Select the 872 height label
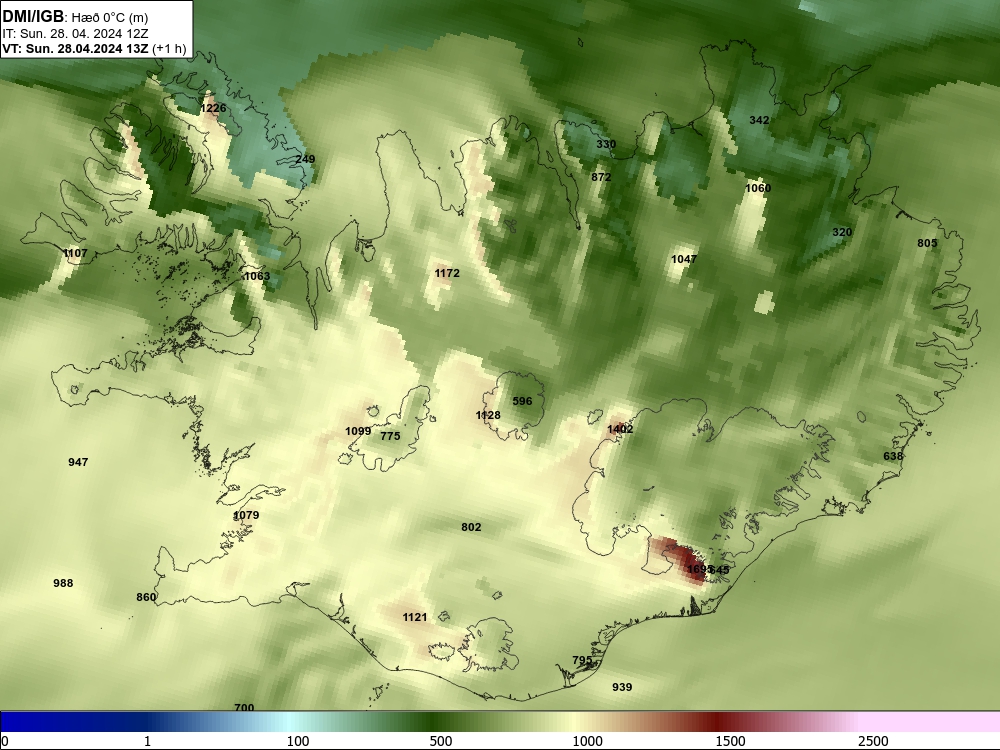The height and width of the screenshot is (750, 1000). (x=601, y=177)
